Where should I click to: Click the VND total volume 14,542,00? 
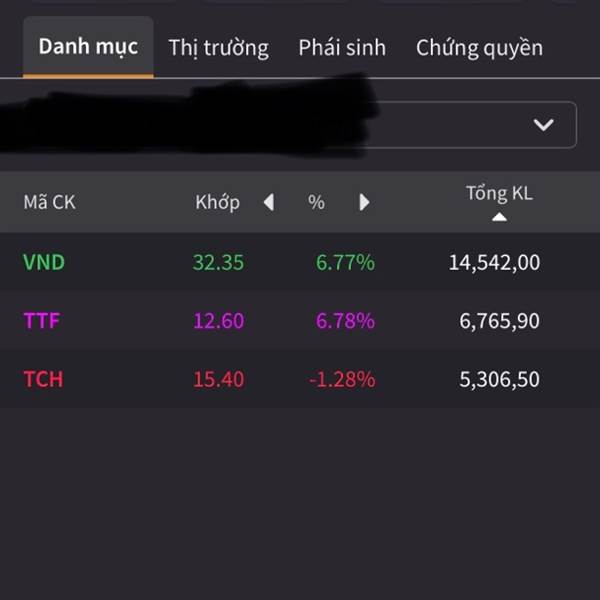(494, 263)
